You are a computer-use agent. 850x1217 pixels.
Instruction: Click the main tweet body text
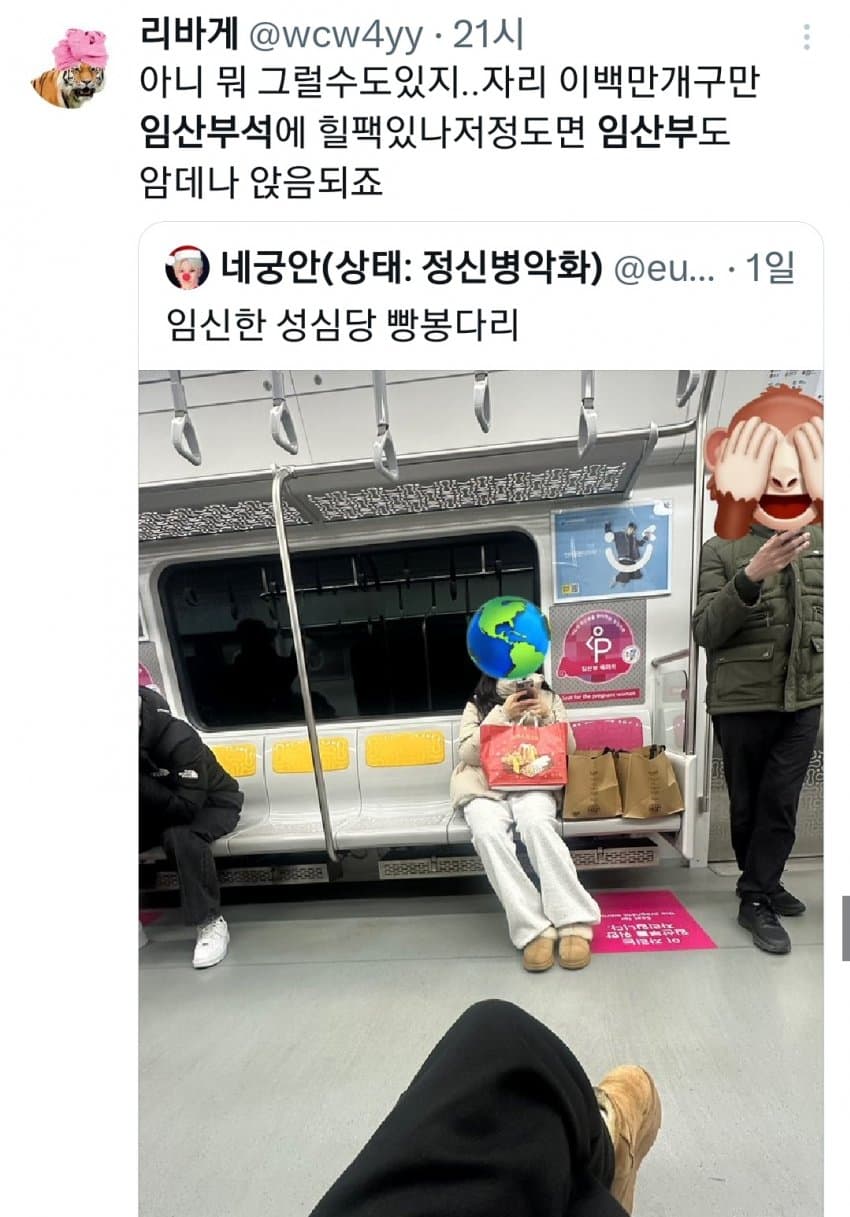(x=452, y=133)
